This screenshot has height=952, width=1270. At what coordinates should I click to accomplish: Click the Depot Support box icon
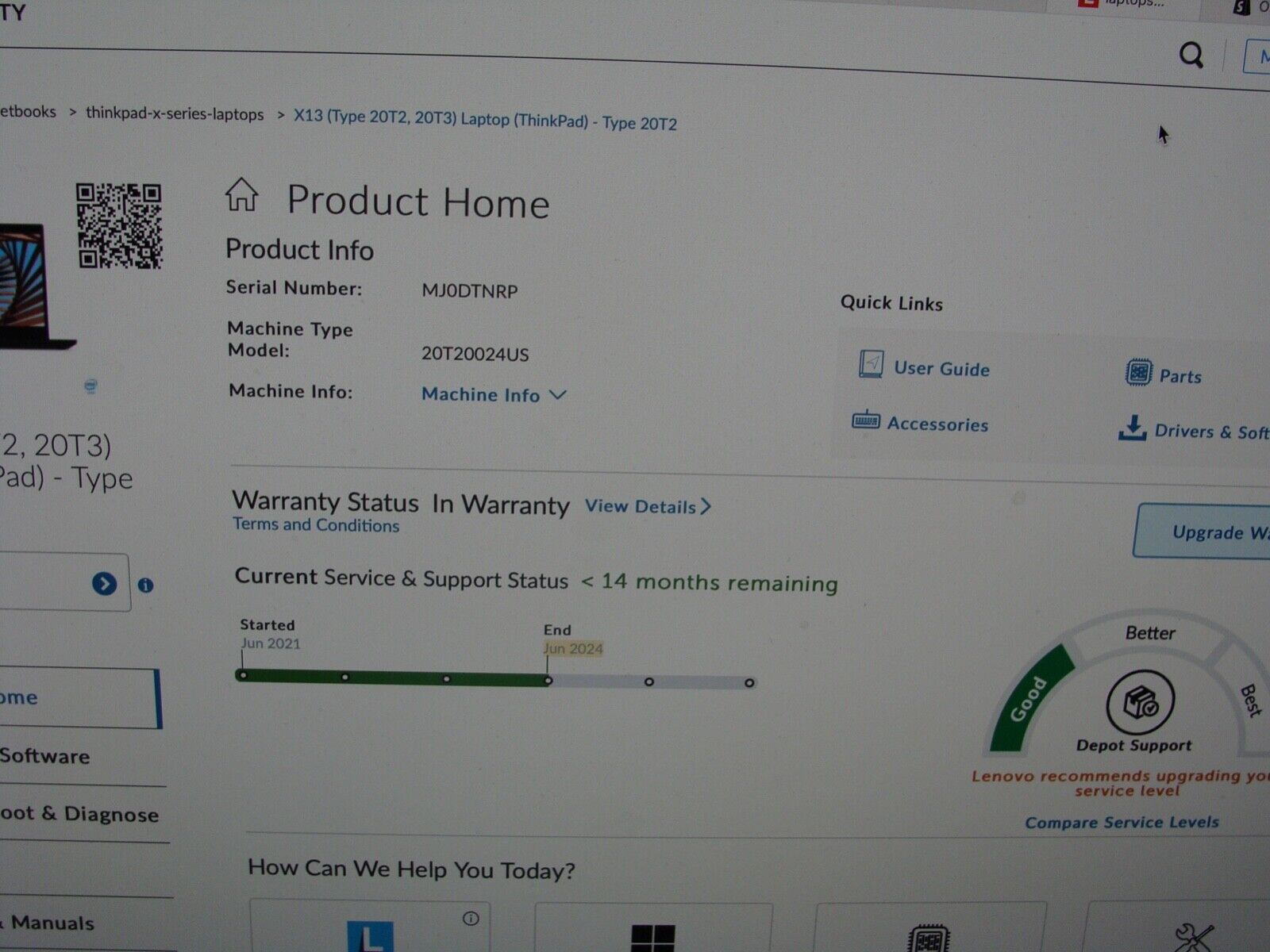(1141, 702)
